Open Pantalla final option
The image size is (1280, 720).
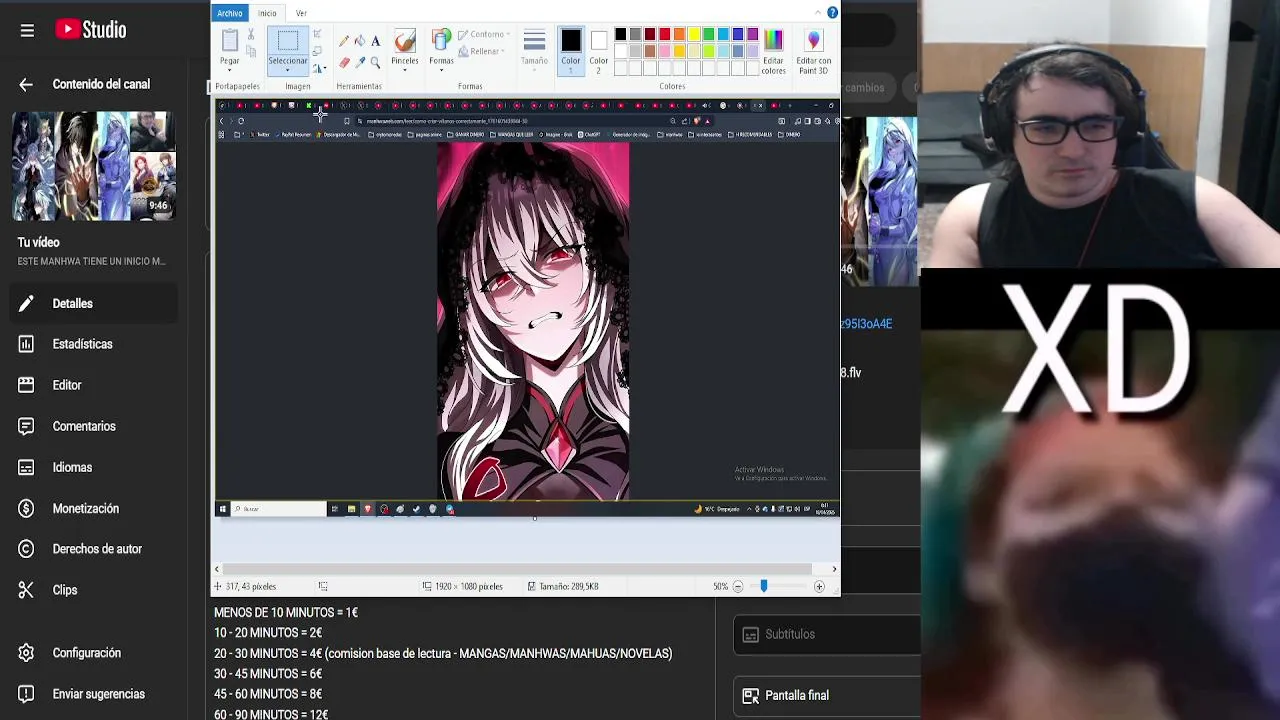(827, 695)
